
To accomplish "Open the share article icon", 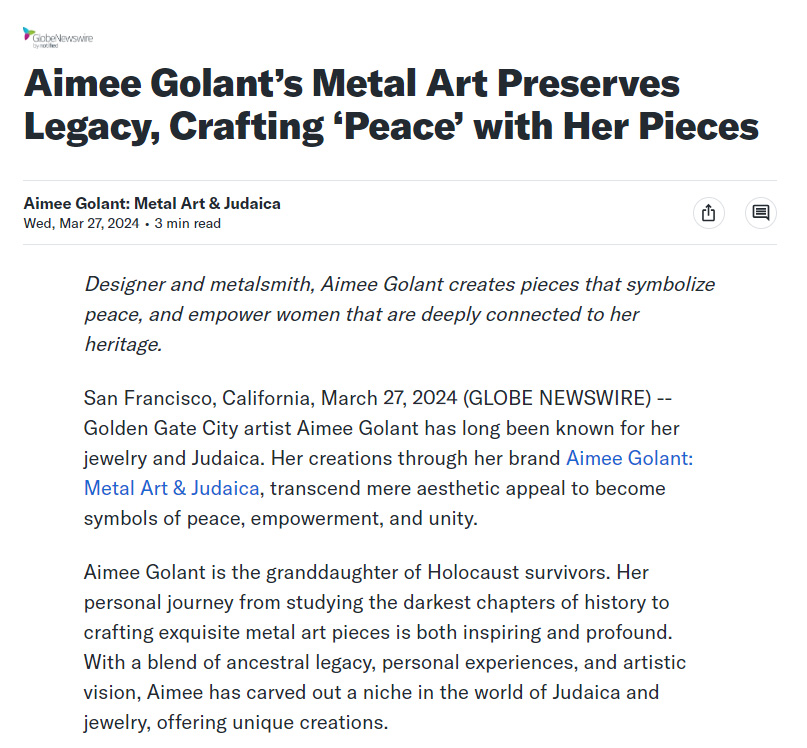I will click(708, 213).
